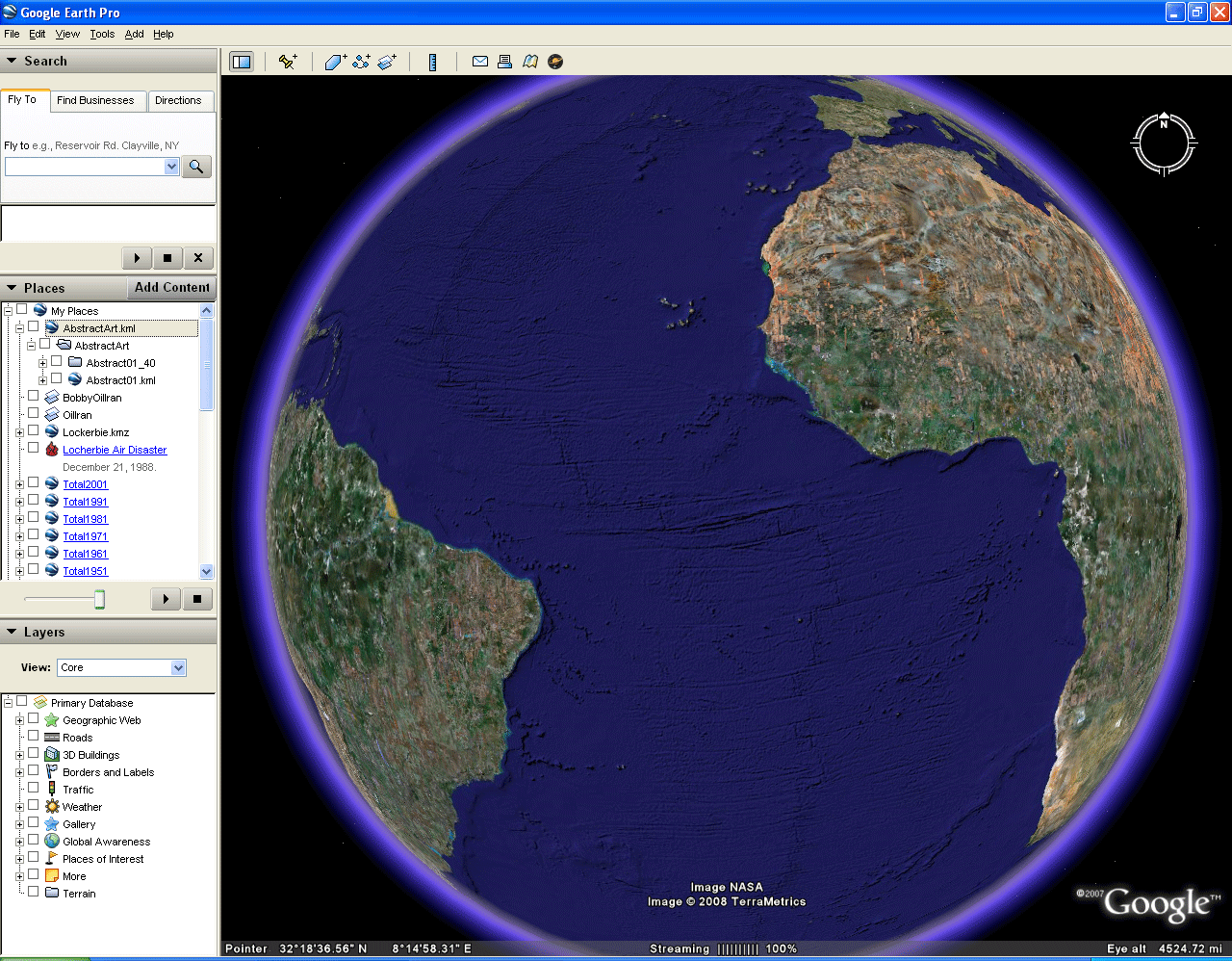The width and height of the screenshot is (1232, 961).
Task: Toggle the Weather layer checkbox
Action: pos(34,806)
